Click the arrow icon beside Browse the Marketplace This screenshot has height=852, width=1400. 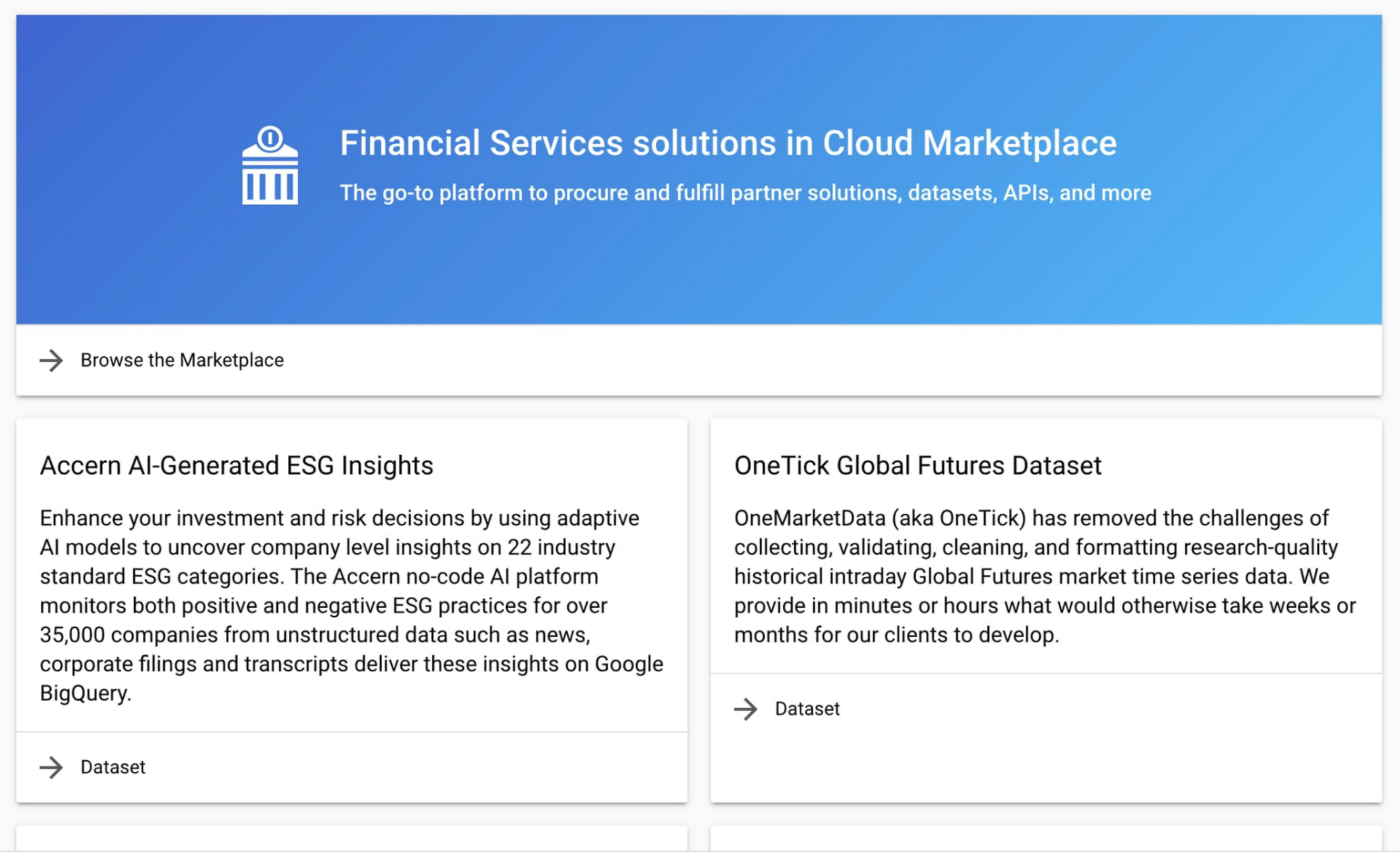[51, 360]
